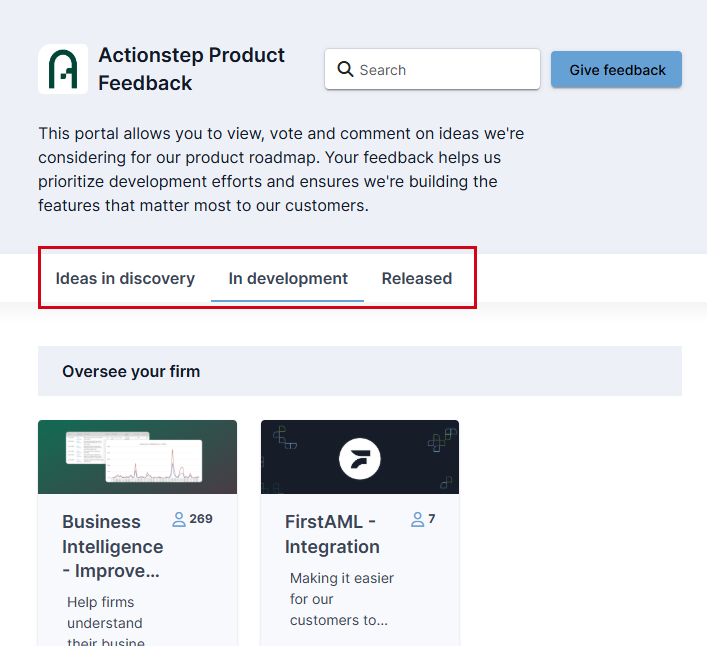
Task: Click the Give feedback button
Action: coord(616,69)
